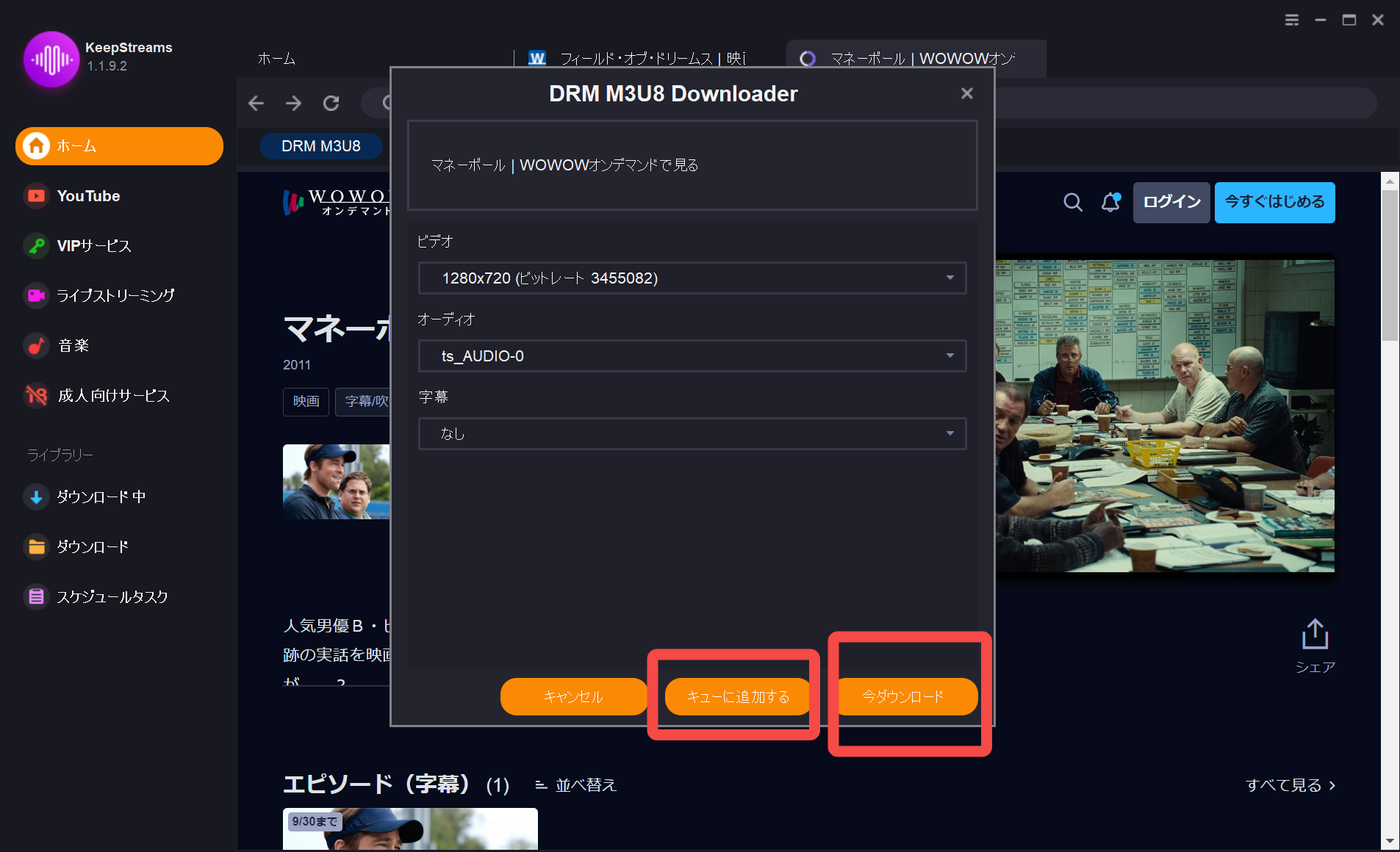Open the hamburger menu in title bar
This screenshot has width=1400, height=852.
coord(1291,20)
